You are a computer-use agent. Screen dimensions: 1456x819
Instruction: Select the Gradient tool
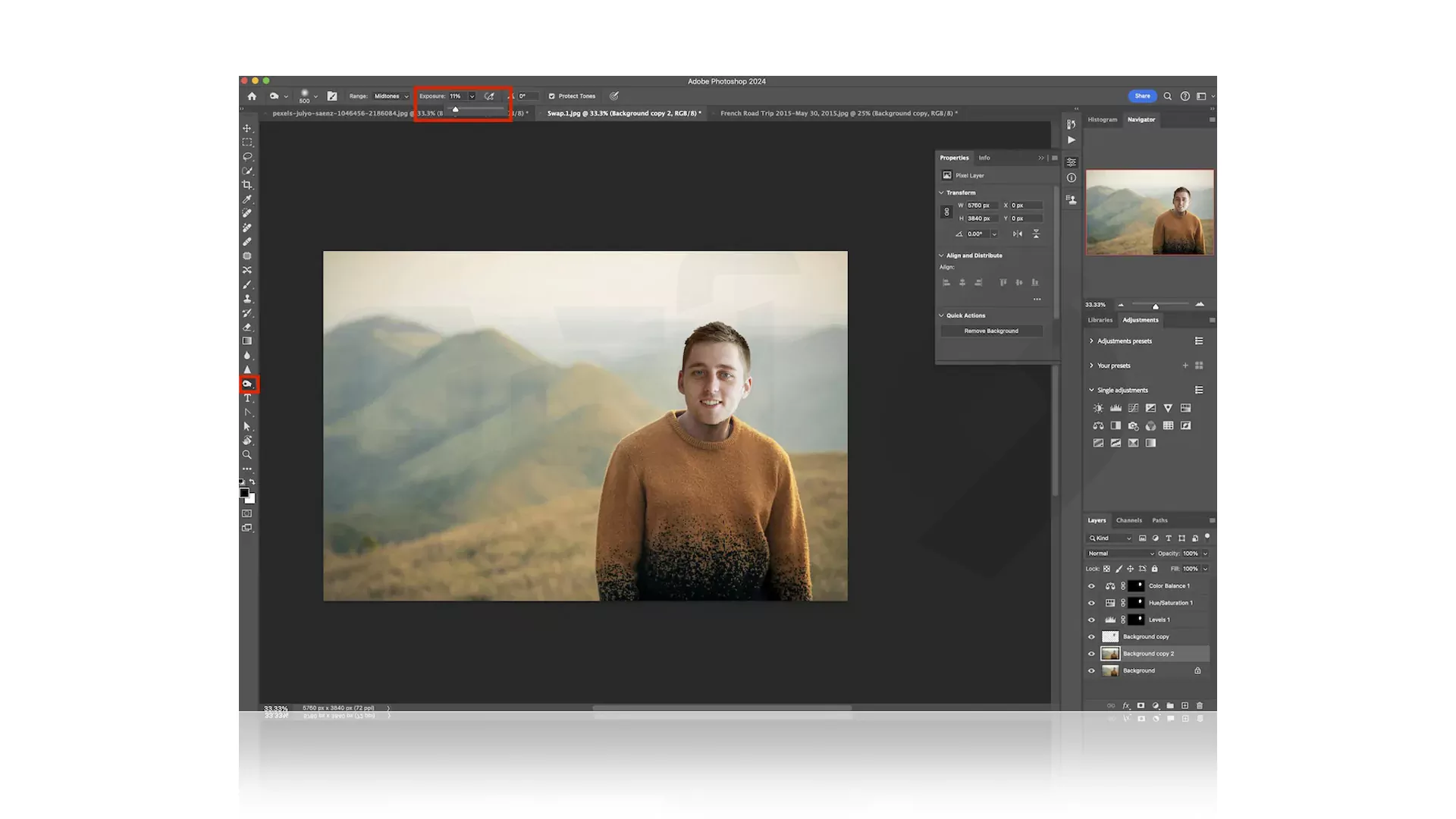click(247, 341)
